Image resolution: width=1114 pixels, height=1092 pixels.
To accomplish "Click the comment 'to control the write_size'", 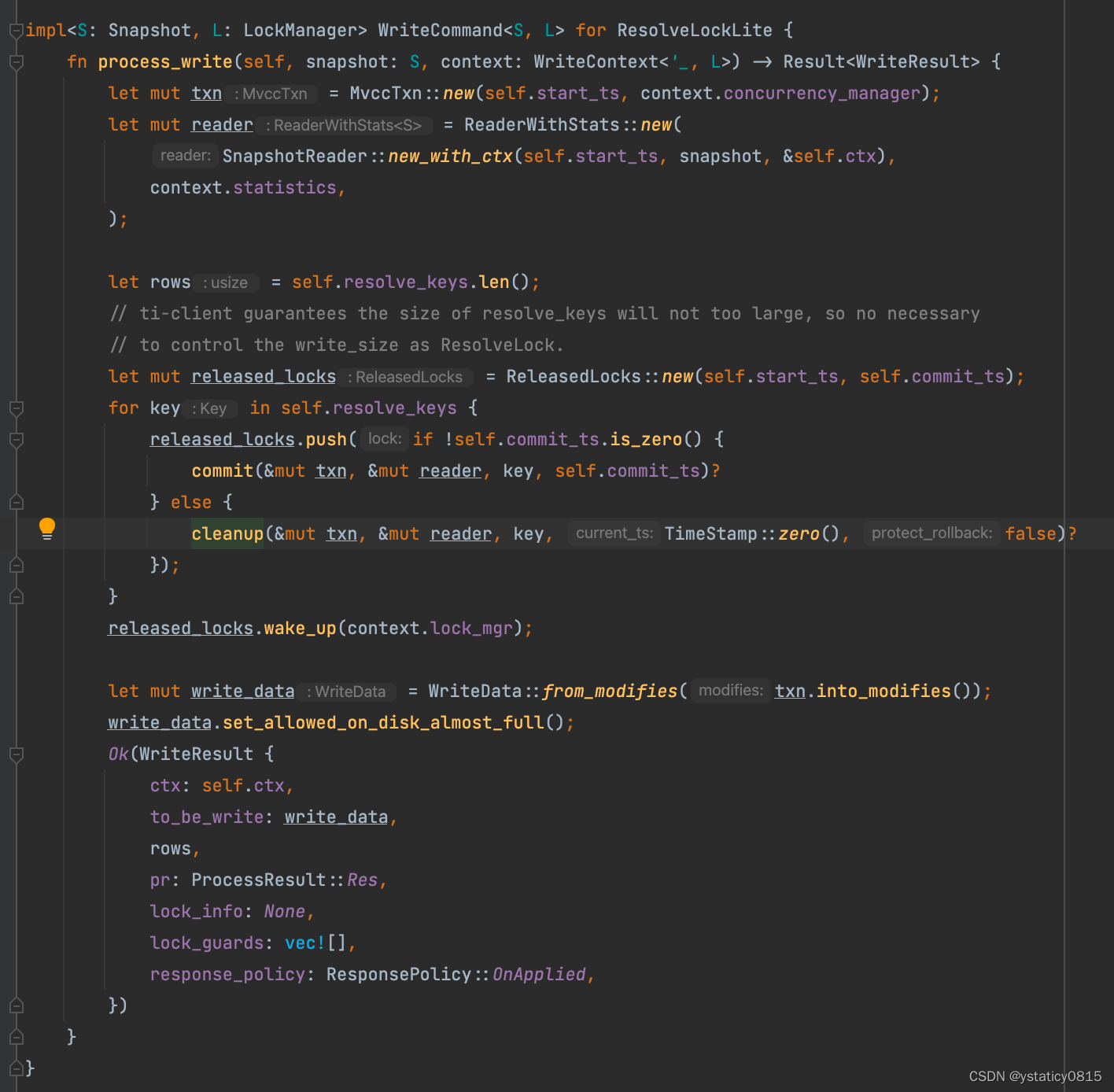I will click(x=337, y=345).
